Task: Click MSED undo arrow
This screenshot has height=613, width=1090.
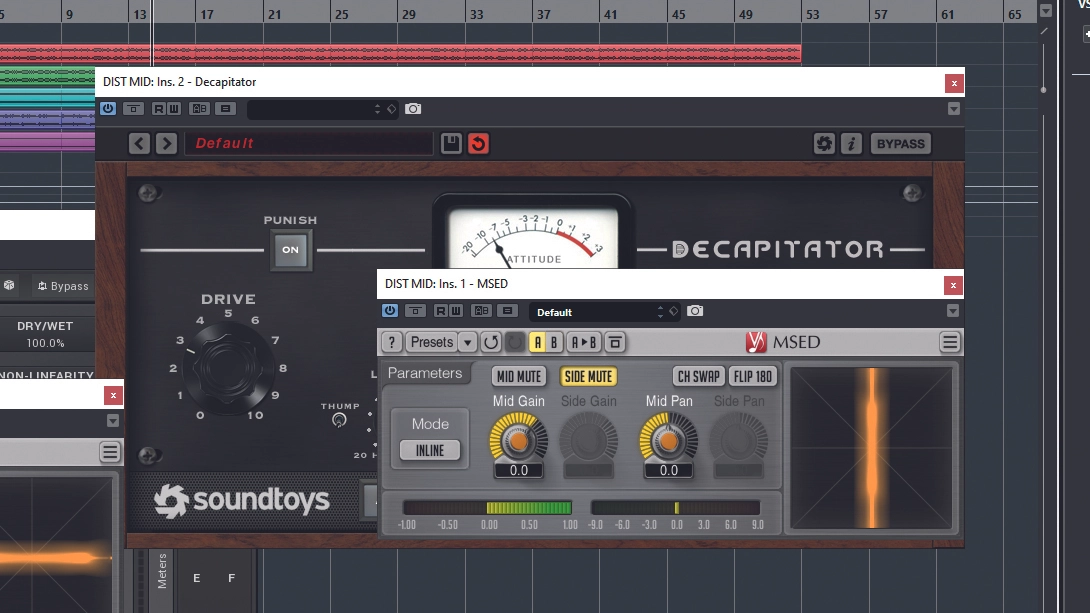Action: point(491,342)
